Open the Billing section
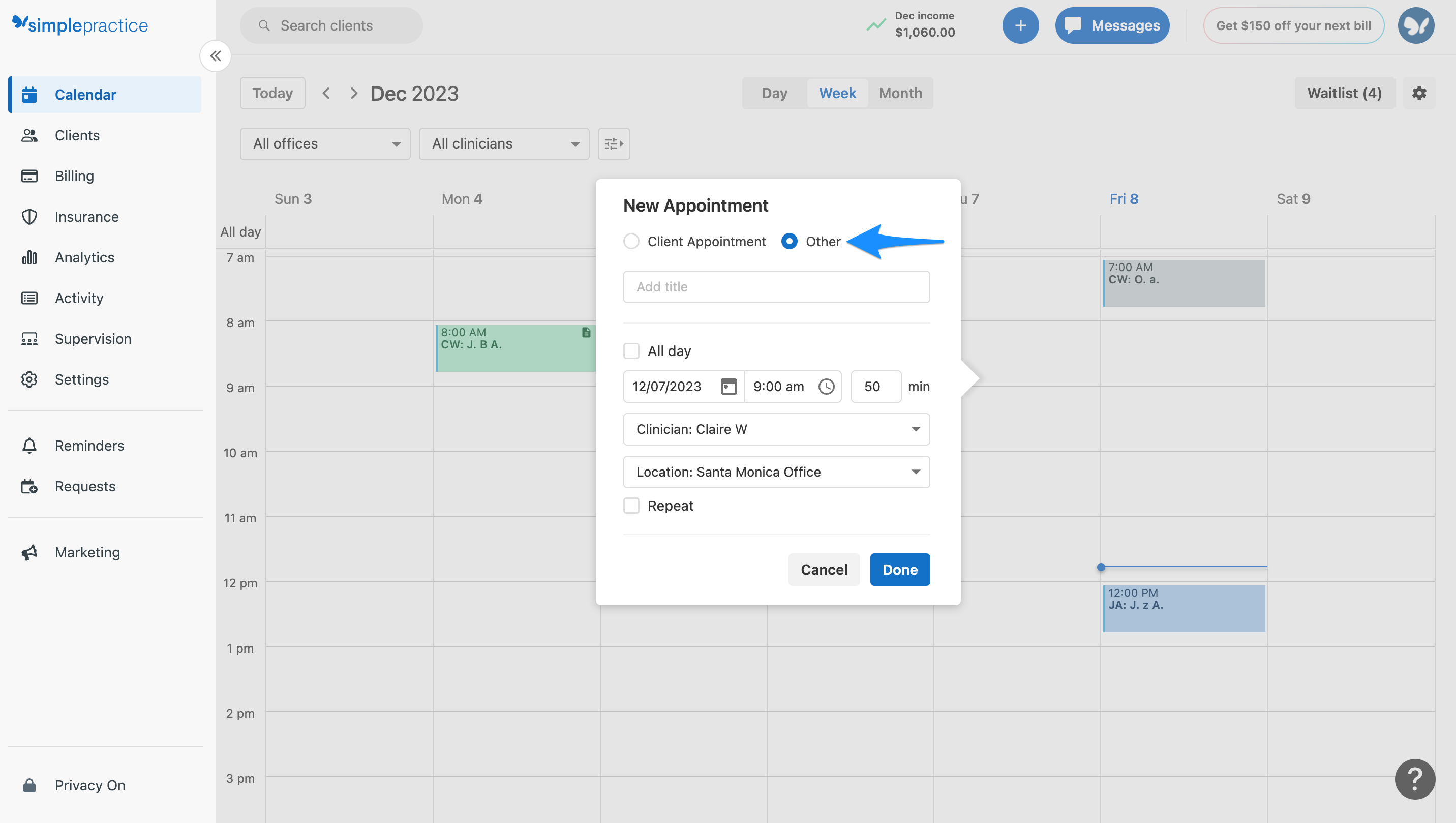Image resolution: width=1456 pixels, height=823 pixels. (74, 176)
